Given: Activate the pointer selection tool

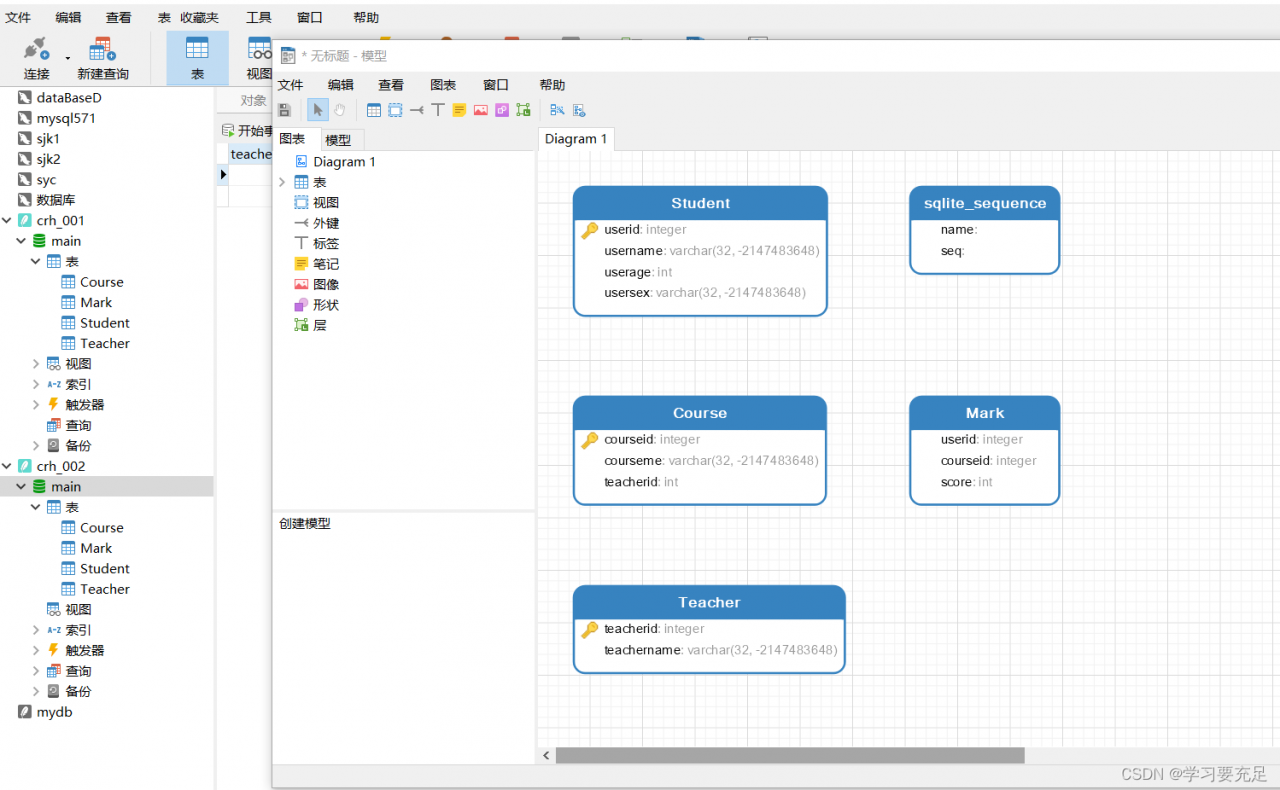Looking at the screenshot, I should click(318, 110).
